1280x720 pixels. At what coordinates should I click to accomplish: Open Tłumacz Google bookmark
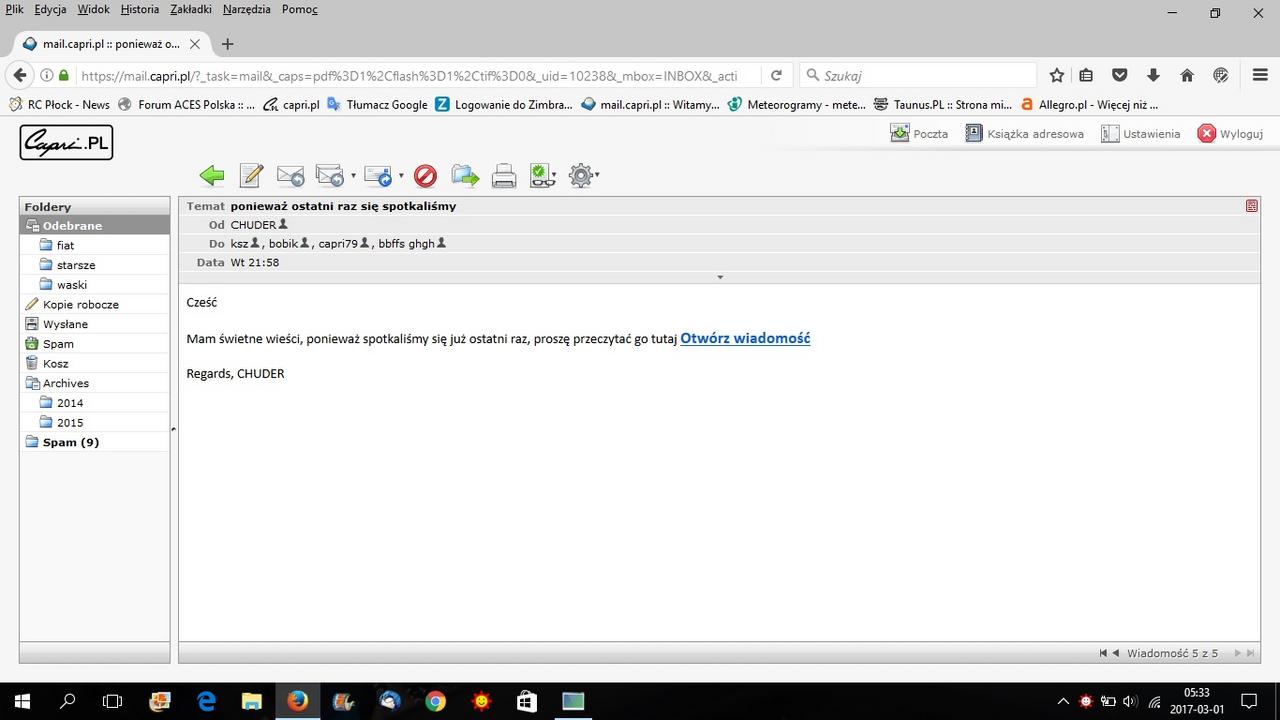pyautogui.click(x=377, y=104)
